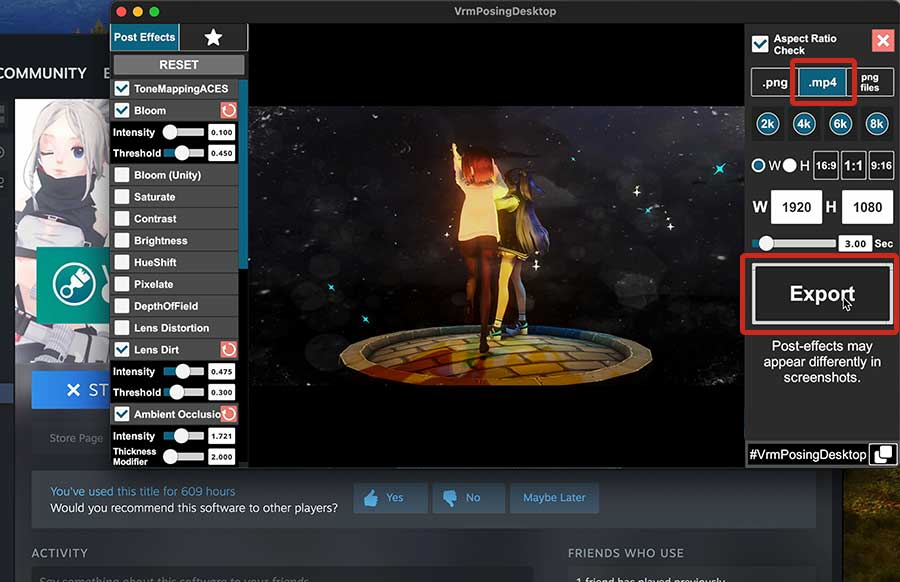
Task: Disable the Bloom effect checkbox
Action: click(122, 110)
